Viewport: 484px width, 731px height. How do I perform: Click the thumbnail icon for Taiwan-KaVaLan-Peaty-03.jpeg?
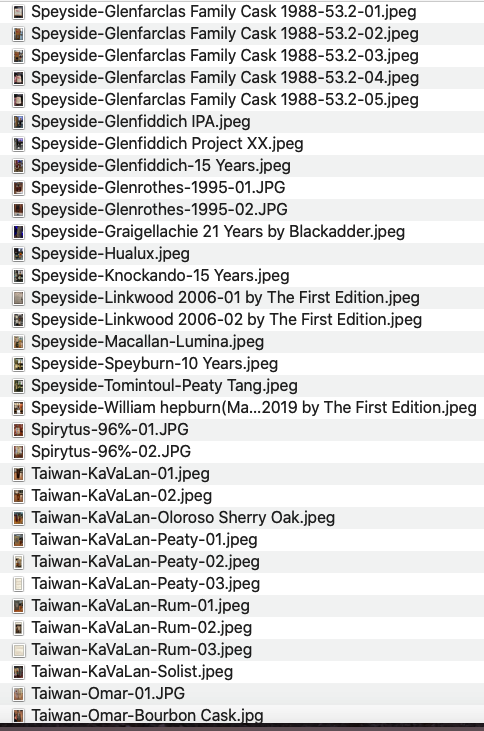(18, 584)
